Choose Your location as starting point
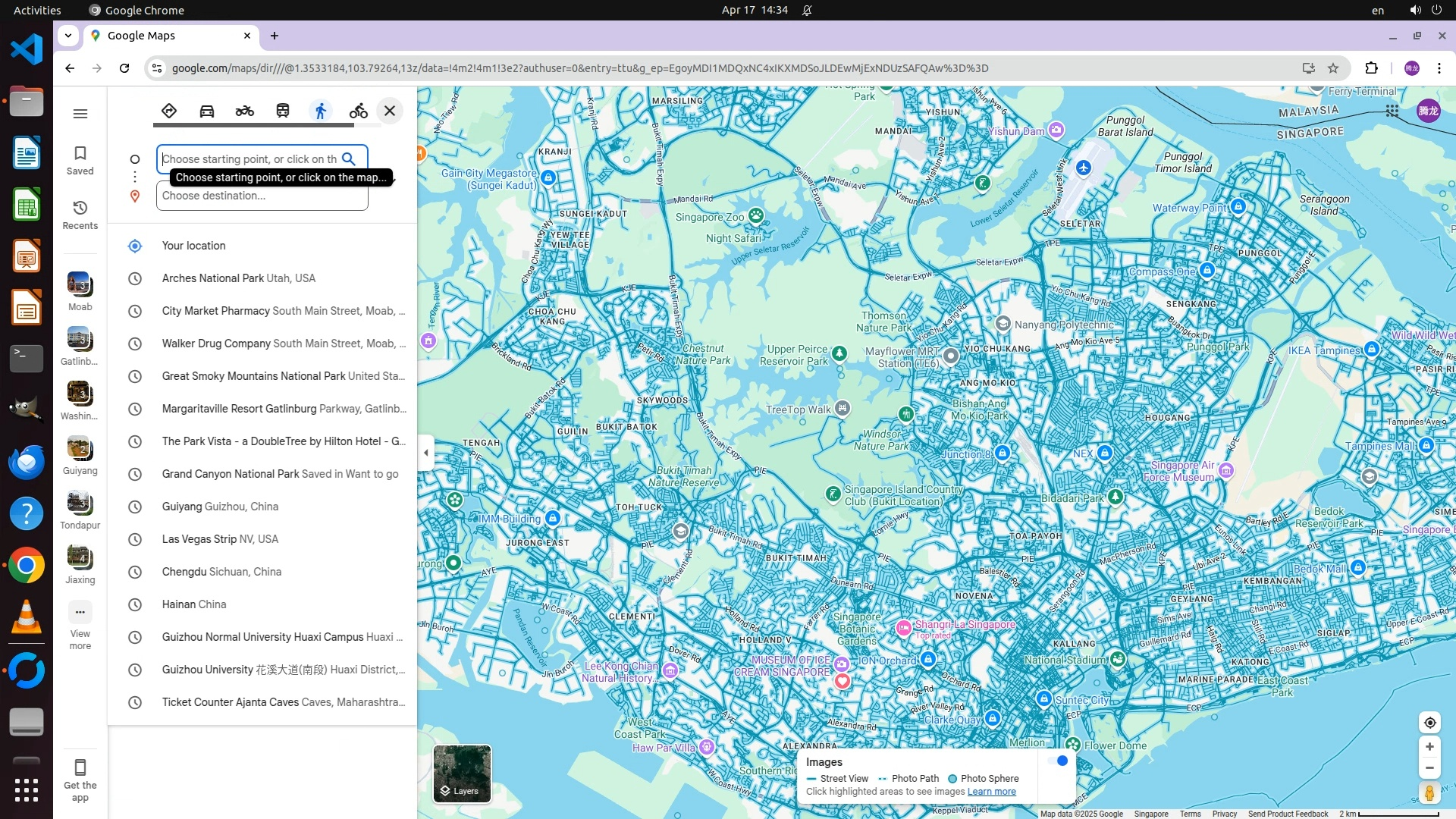Image resolution: width=1456 pixels, height=819 pixels. [x=193, y=246]
